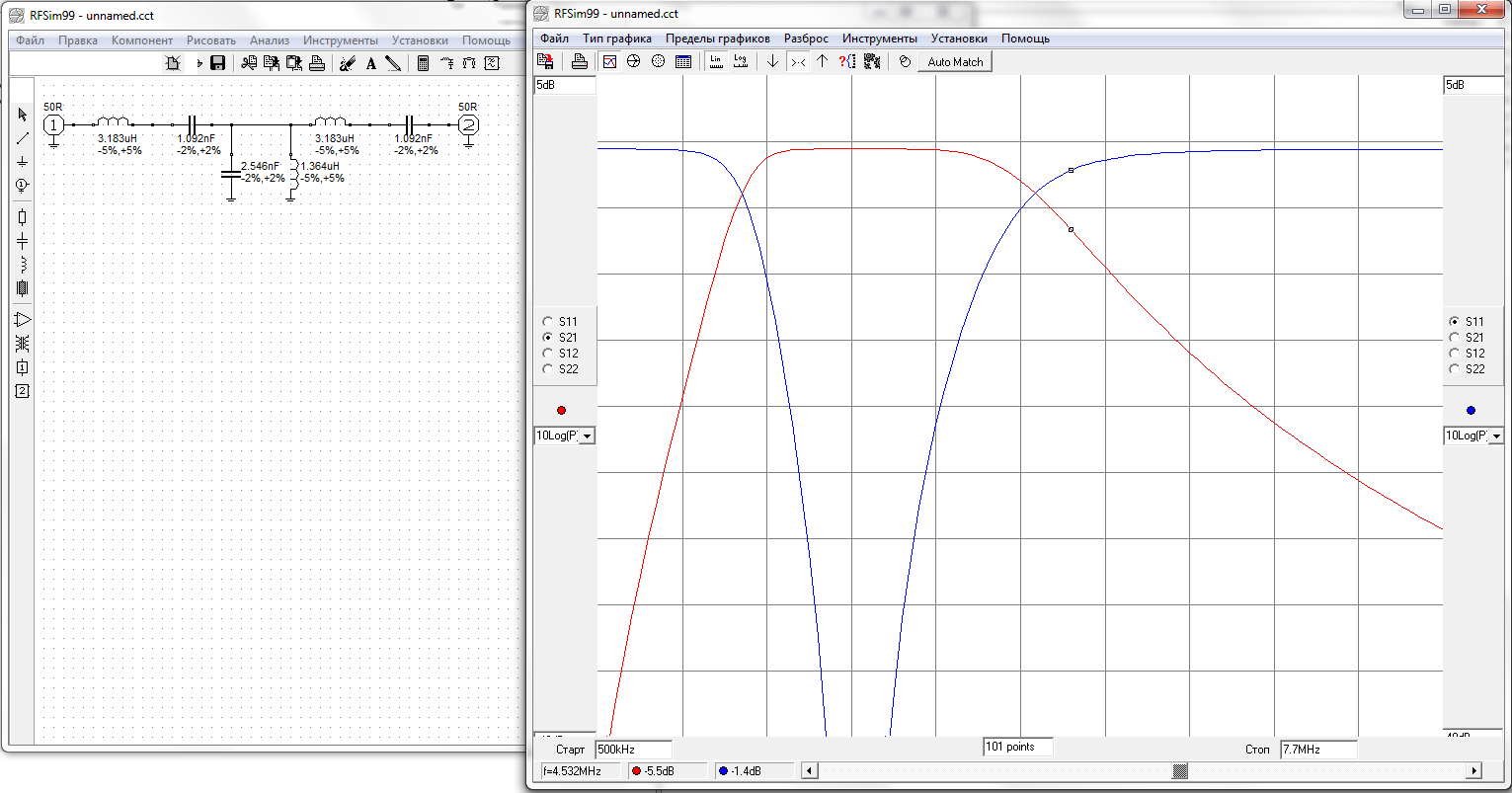
Task: Click the 2.546nF capacitor label in schematic
Action: click(260, 166)
